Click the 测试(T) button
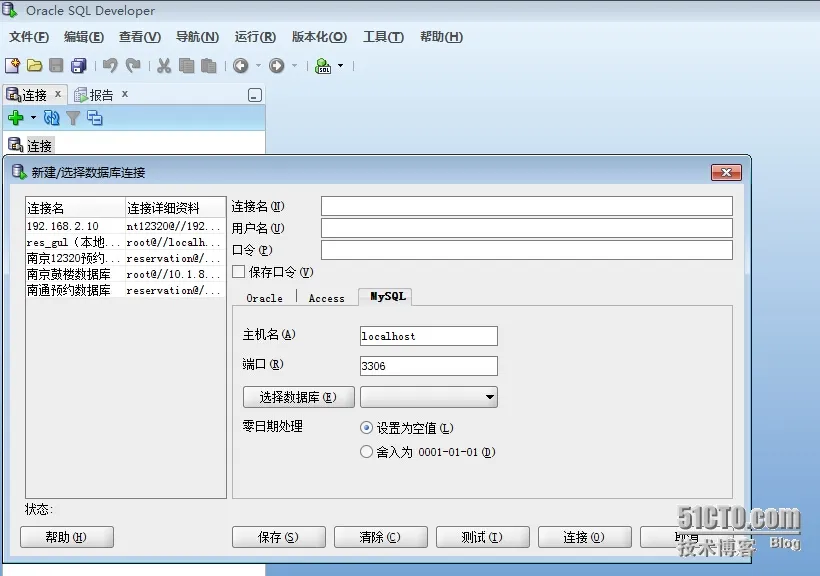Screen dimensions: 820x576 click(x=482, y=537)
